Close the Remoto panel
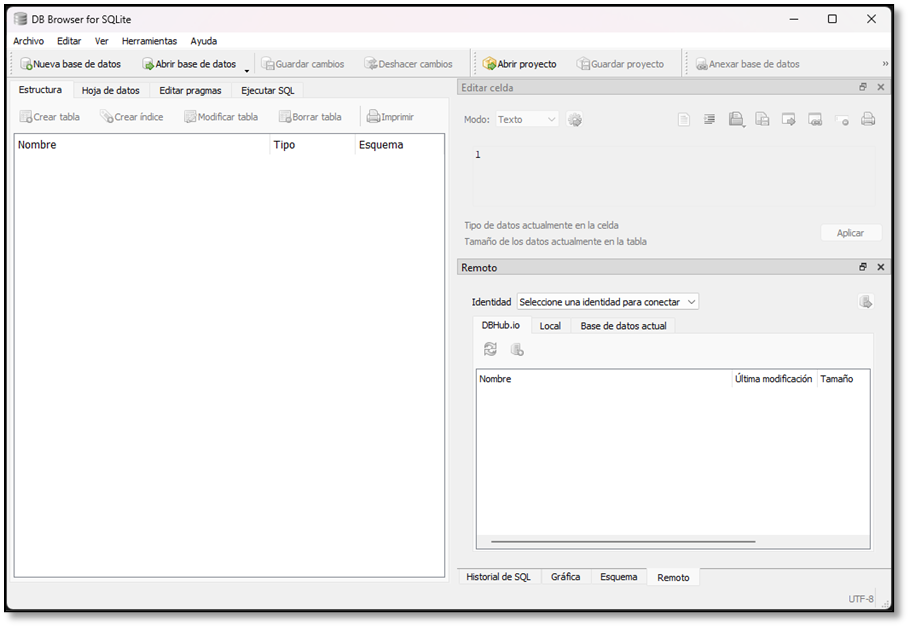The image size is (910, 628). point(880,267)
